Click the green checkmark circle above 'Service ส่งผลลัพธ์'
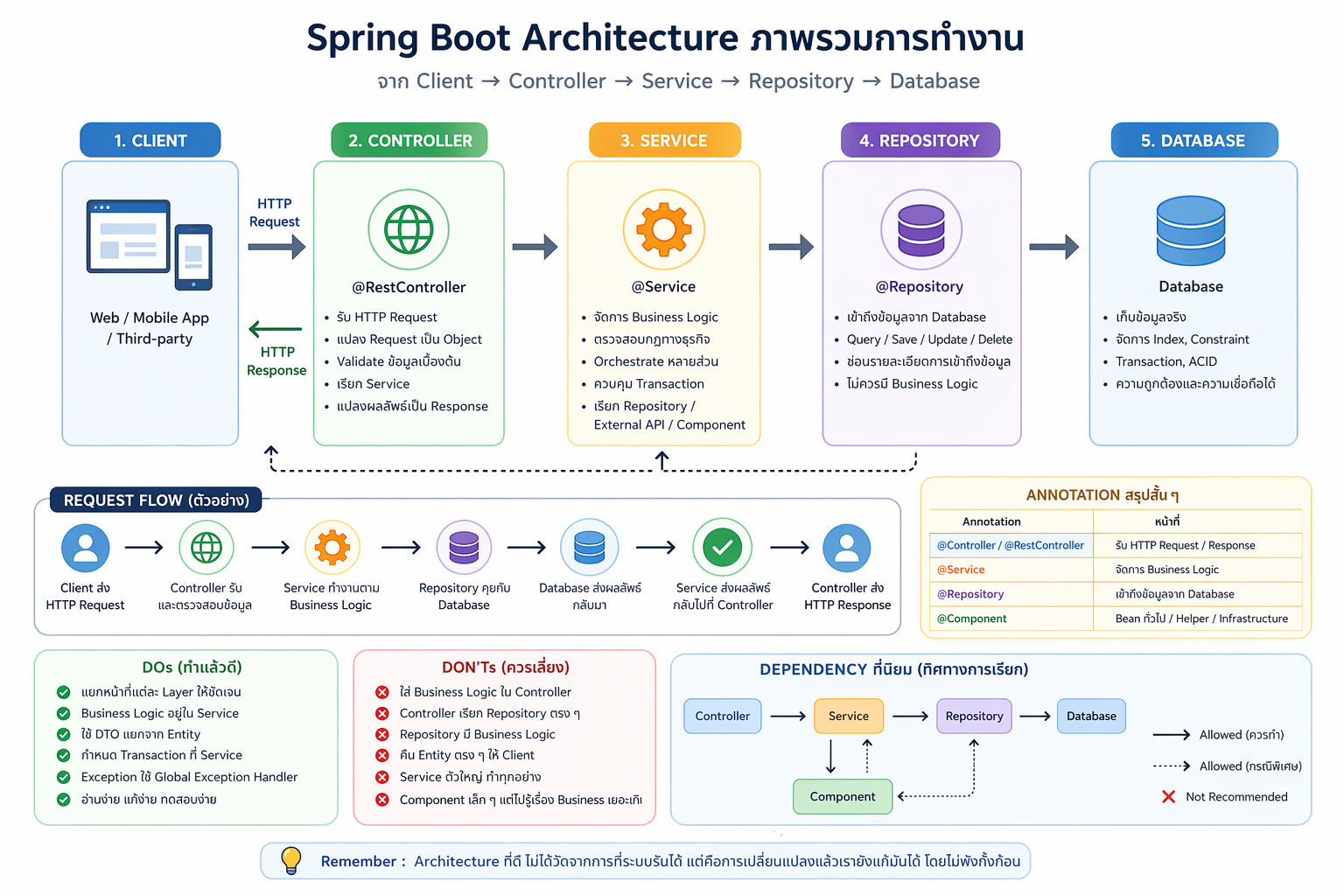This screenshot has height=896, width=1344. (x=723, y=548)
